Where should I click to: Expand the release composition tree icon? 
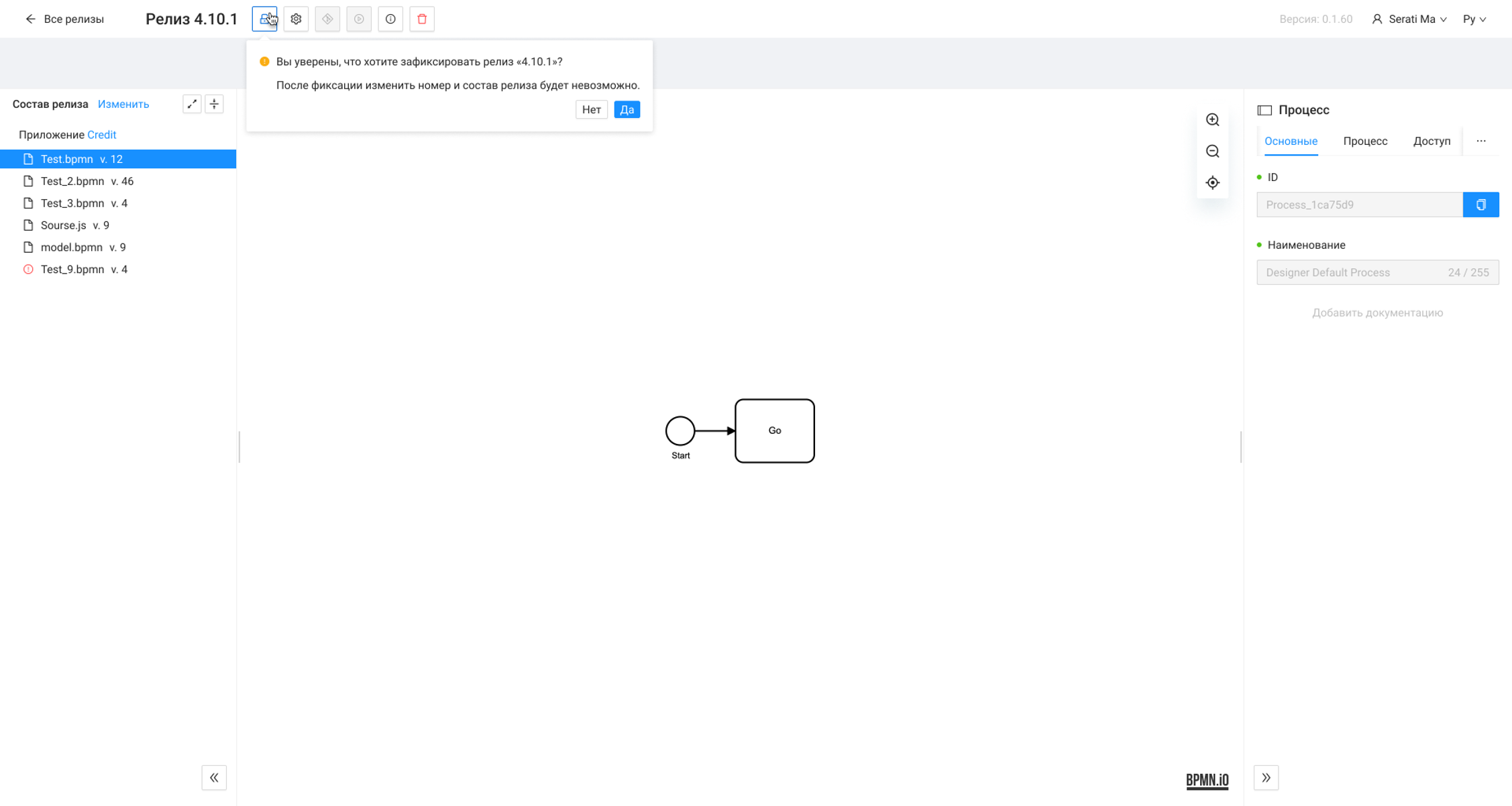pyautogui.click(x=192, y=104)
